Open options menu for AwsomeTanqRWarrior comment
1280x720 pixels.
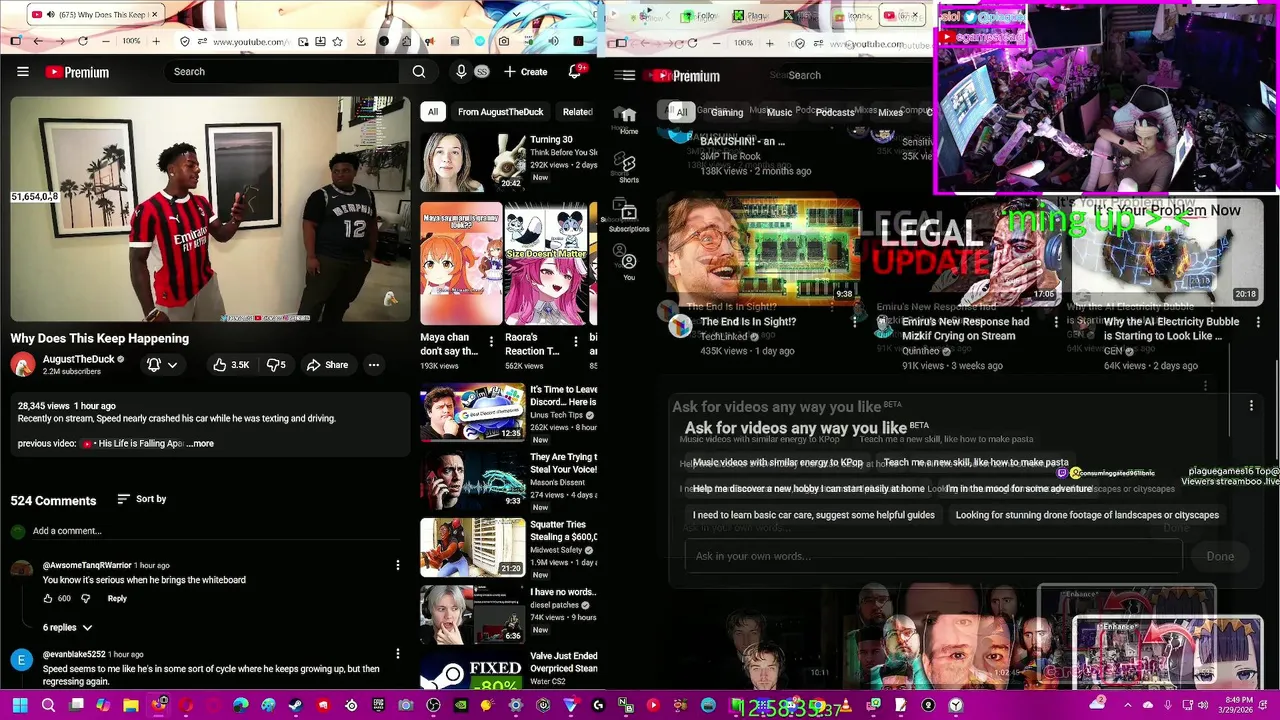[397, 565]
